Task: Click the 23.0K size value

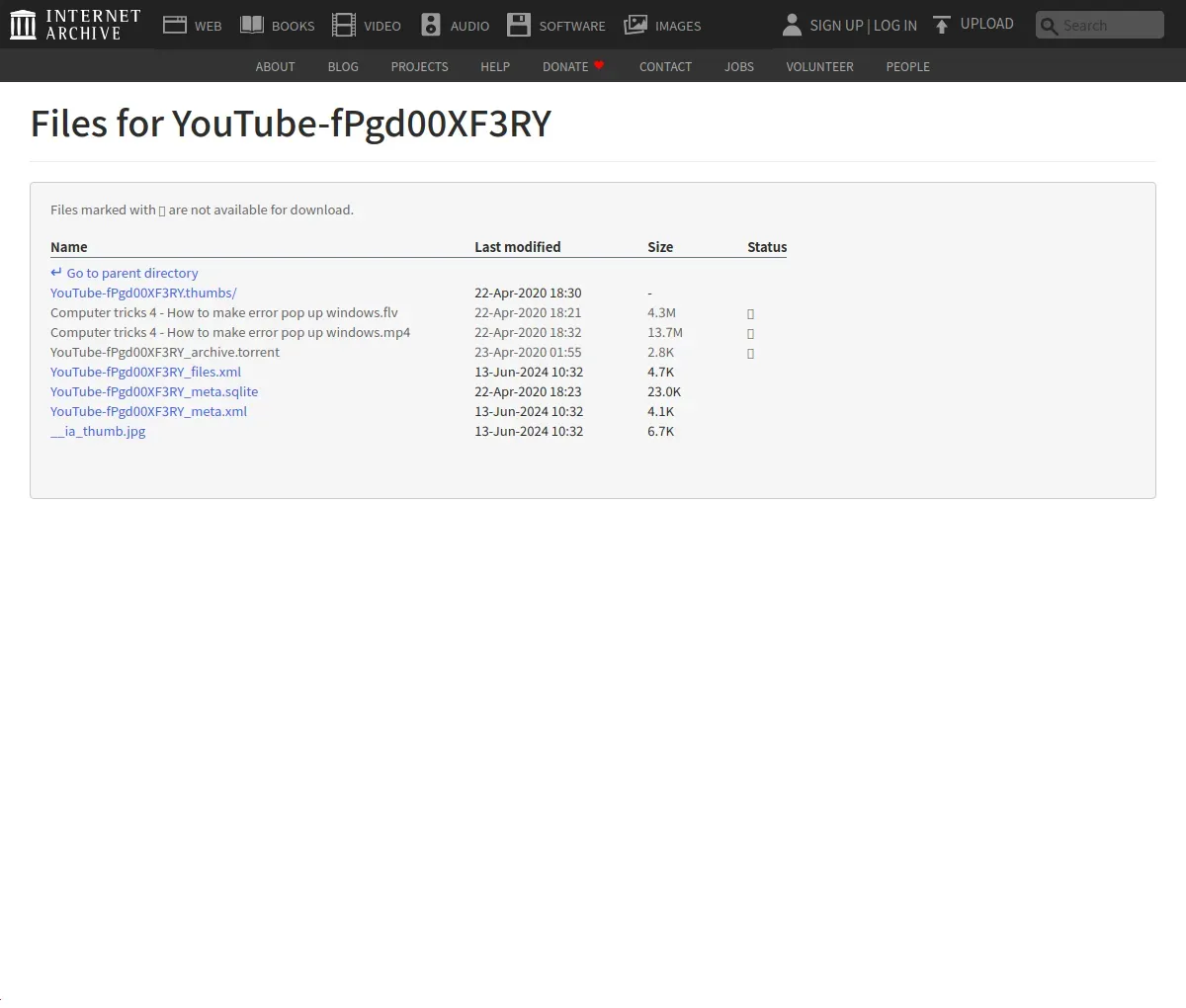Action: (664, 391)
